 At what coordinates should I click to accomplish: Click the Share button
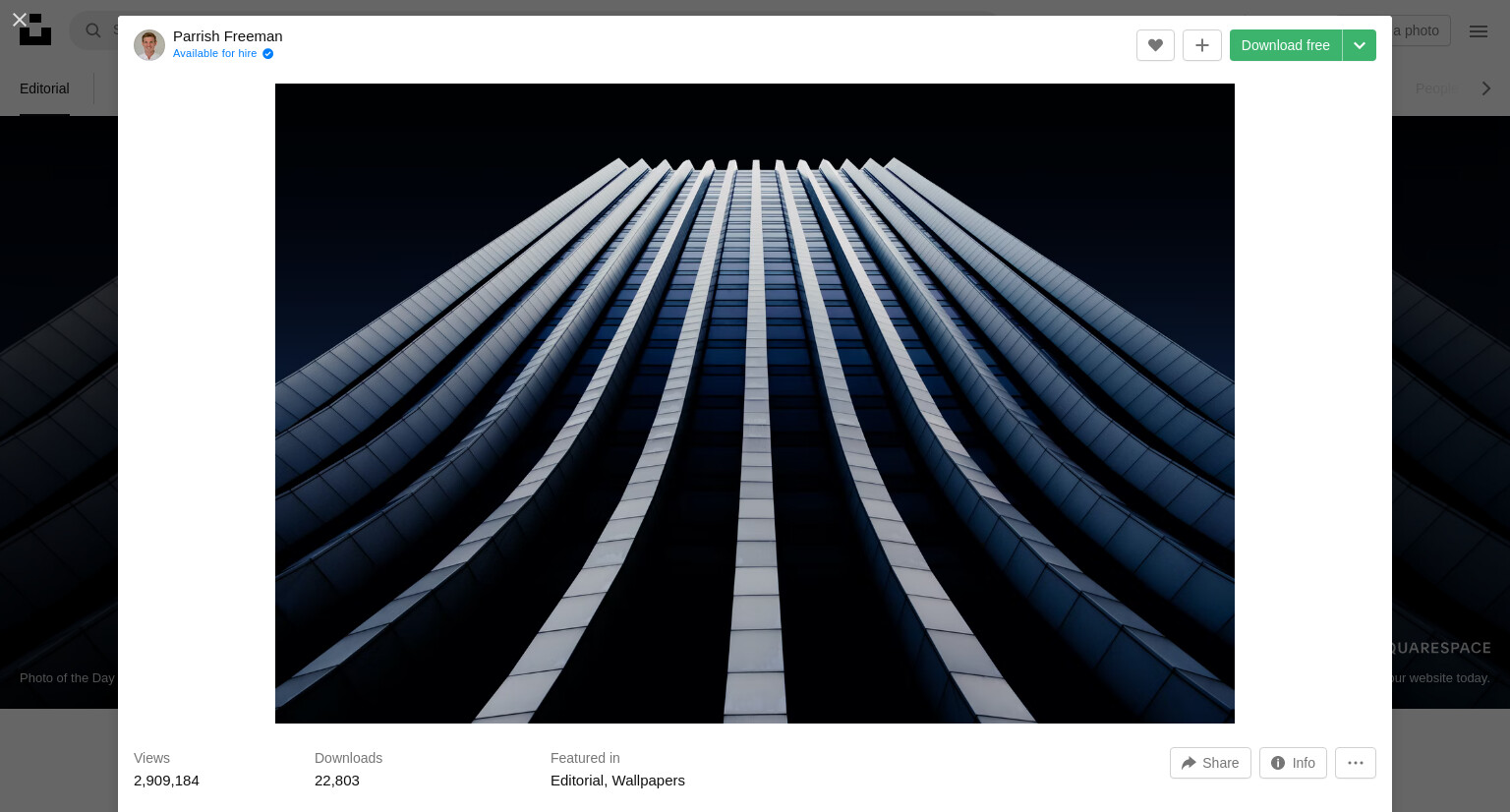click(1210, 763)
